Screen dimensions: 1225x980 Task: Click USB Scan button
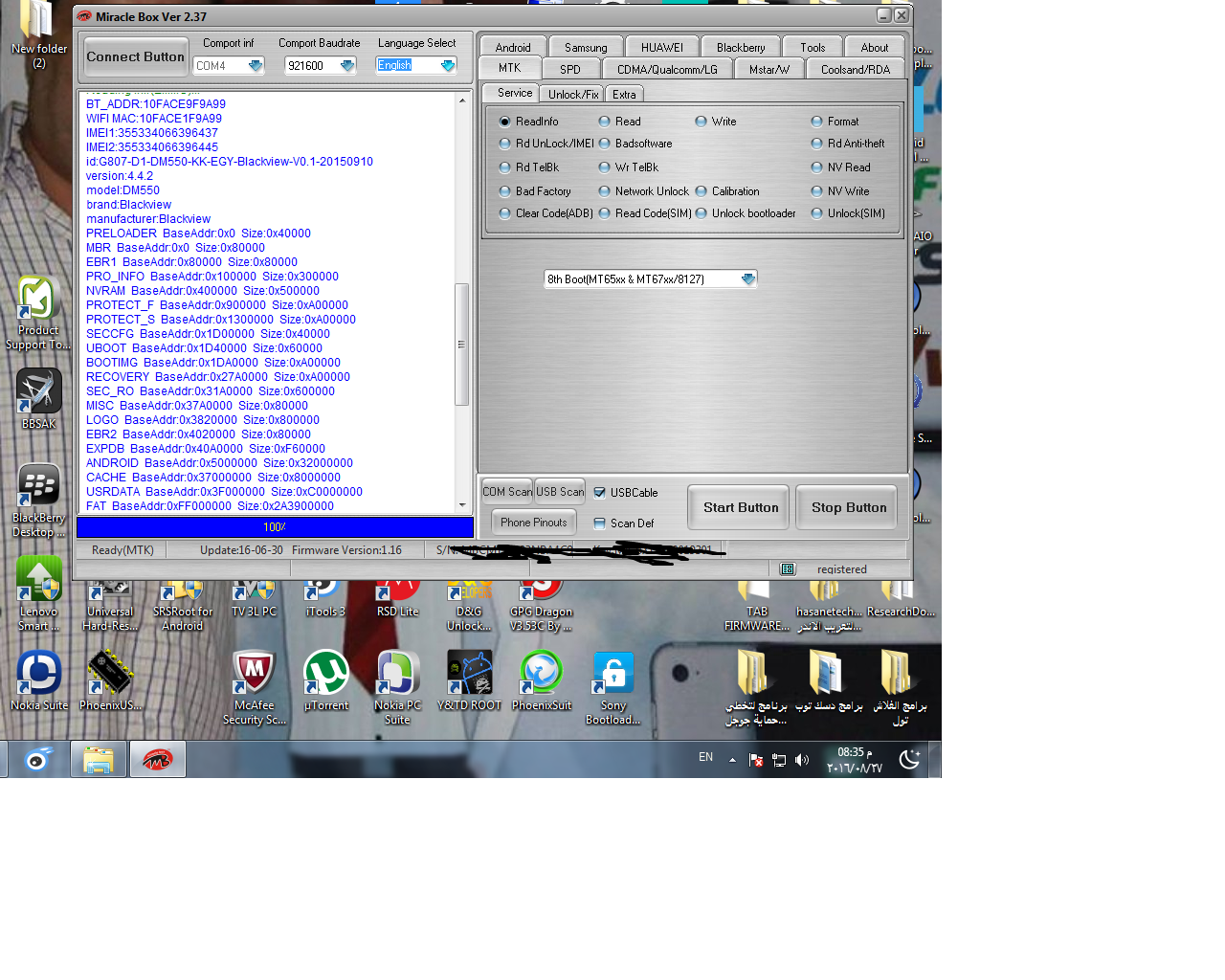point(560,492)
